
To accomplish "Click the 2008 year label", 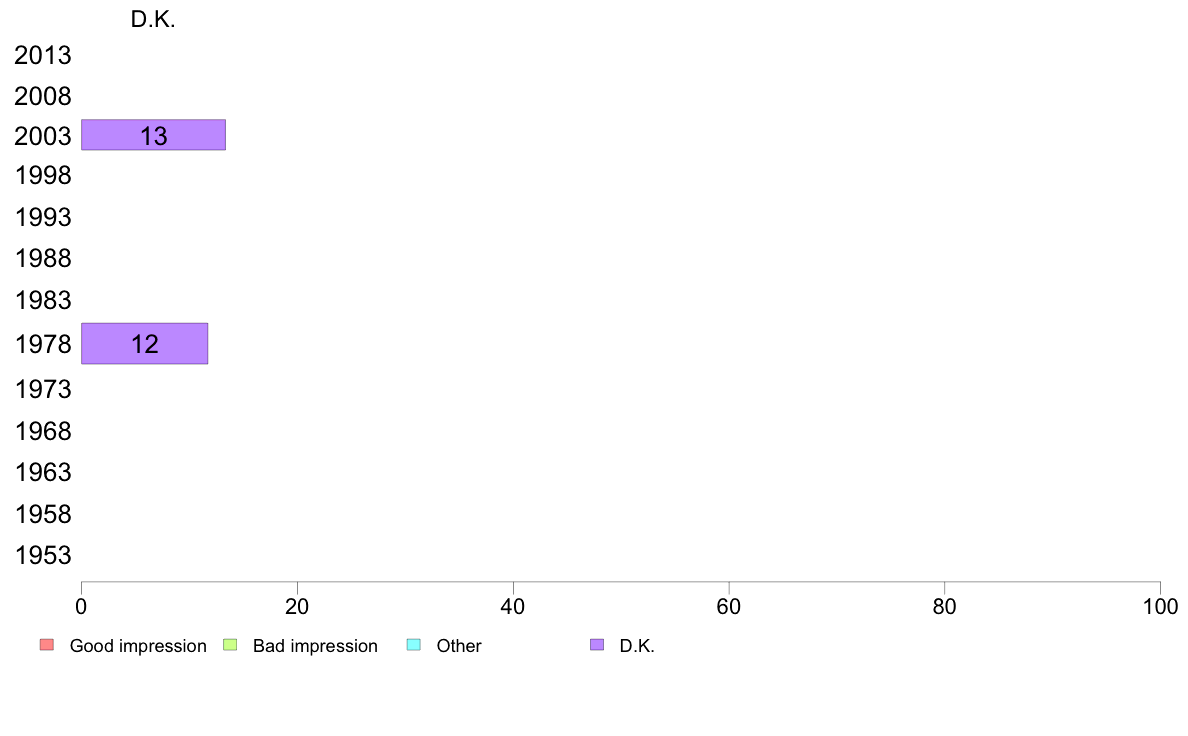I will pos(43,96).
